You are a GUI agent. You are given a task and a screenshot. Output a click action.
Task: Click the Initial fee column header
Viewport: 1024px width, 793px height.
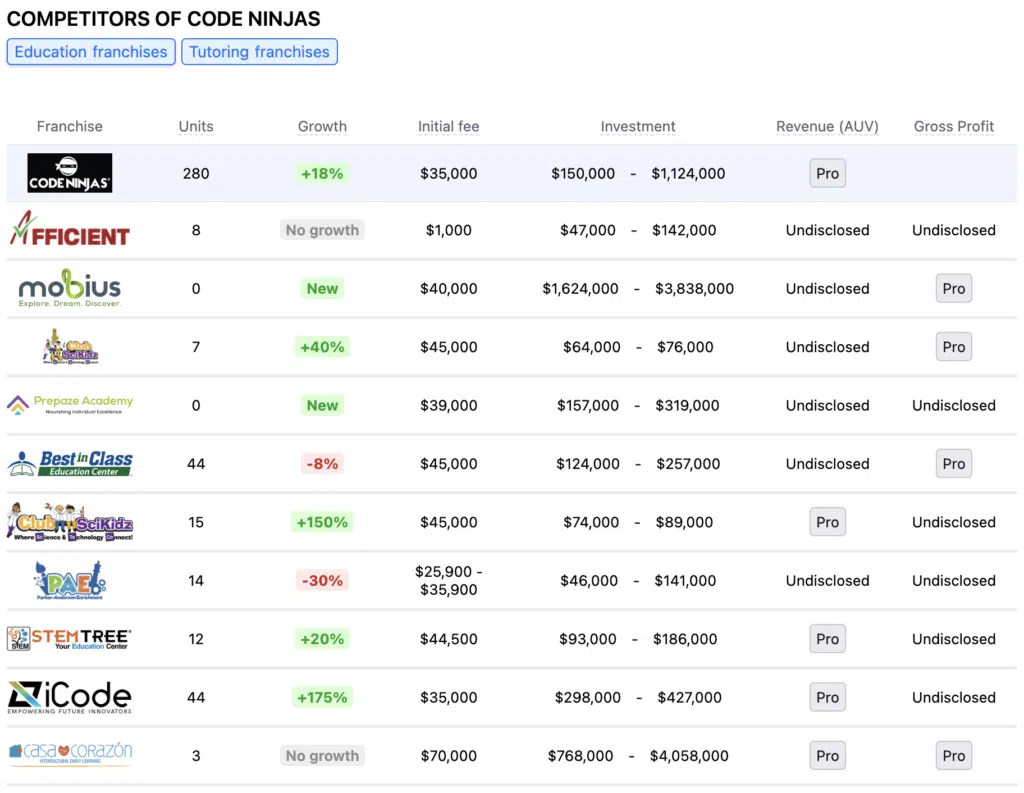(x=448, y=126)
